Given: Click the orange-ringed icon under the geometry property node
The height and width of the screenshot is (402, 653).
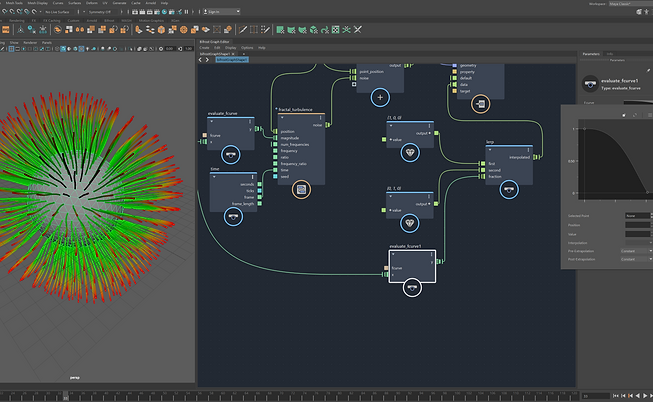Looking at the screenshot, I should (x=480, y=104).
